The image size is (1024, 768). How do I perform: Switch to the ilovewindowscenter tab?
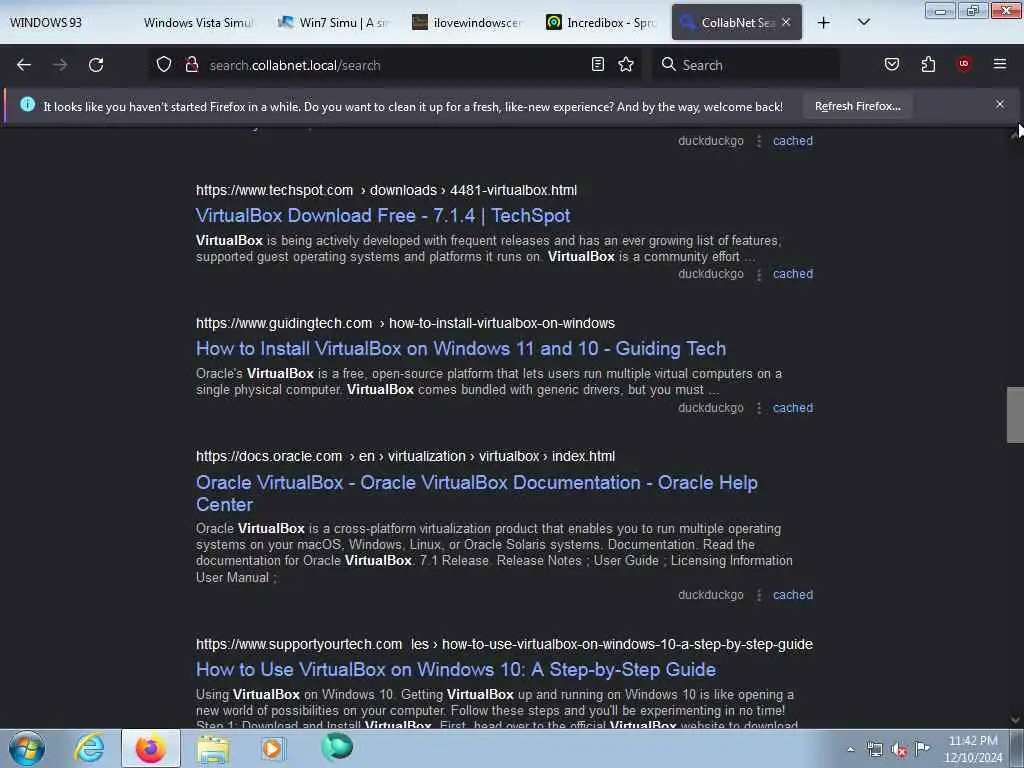pos(466,23)
